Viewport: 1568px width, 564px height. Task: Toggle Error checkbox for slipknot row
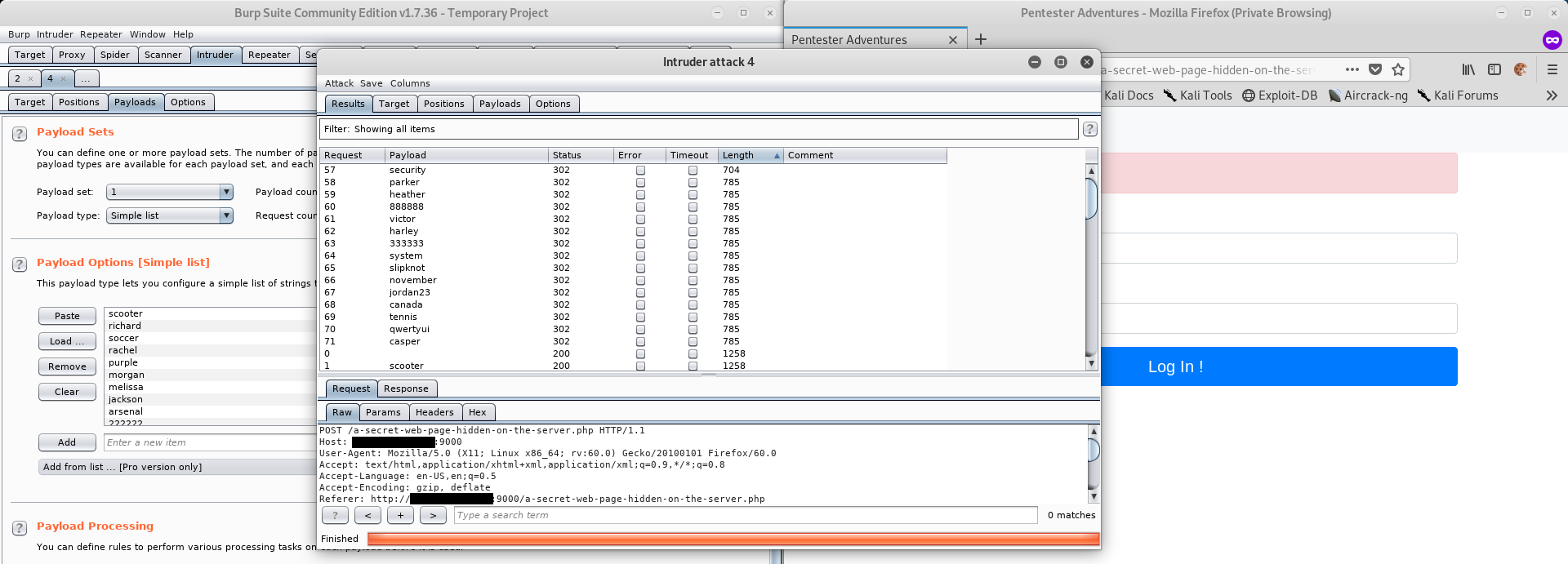[x=640, y=269]
